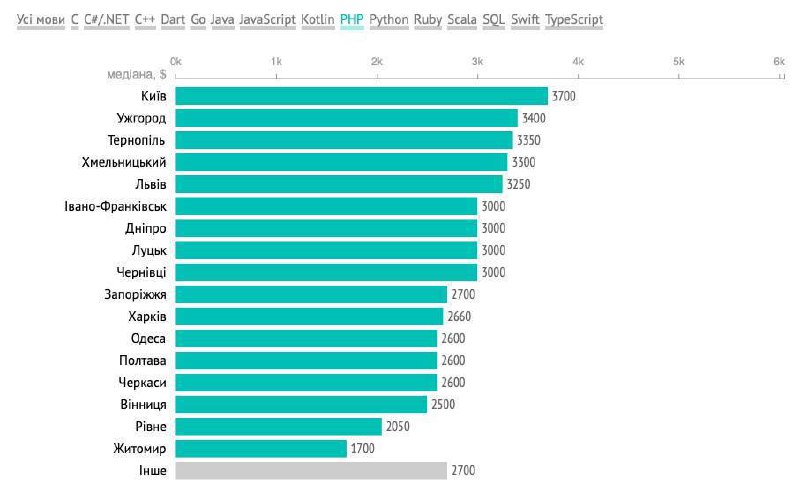Switch to the Python tab
This screenshot has height=491, width=800.
click(389, 20)
